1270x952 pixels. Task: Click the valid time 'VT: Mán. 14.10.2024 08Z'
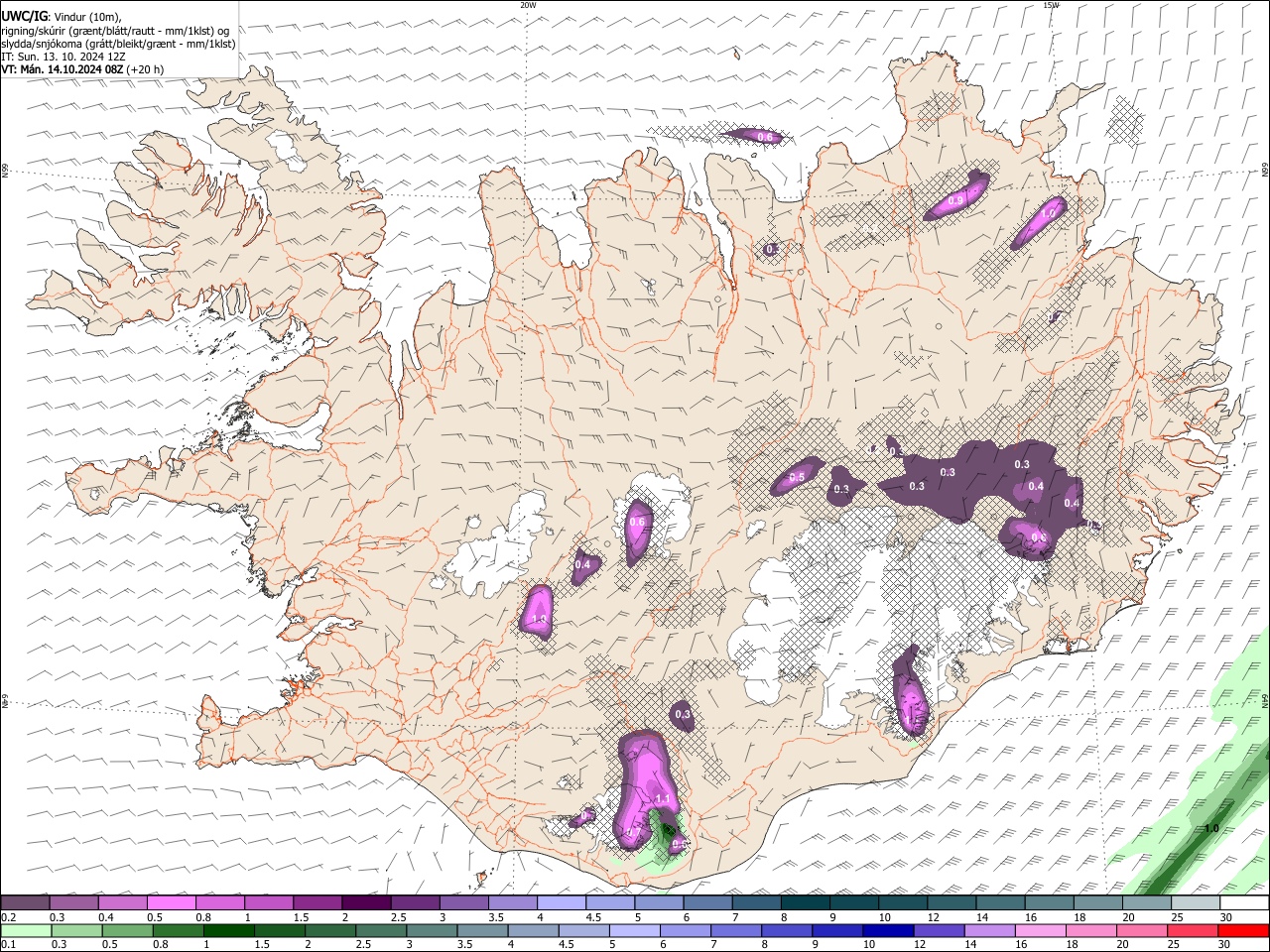coord(63,69)
